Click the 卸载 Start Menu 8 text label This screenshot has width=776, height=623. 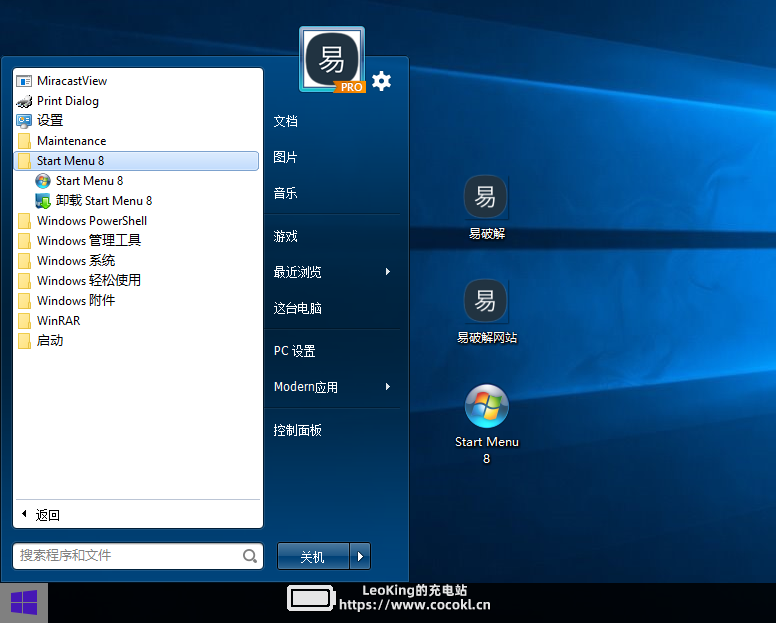(104, 200)
